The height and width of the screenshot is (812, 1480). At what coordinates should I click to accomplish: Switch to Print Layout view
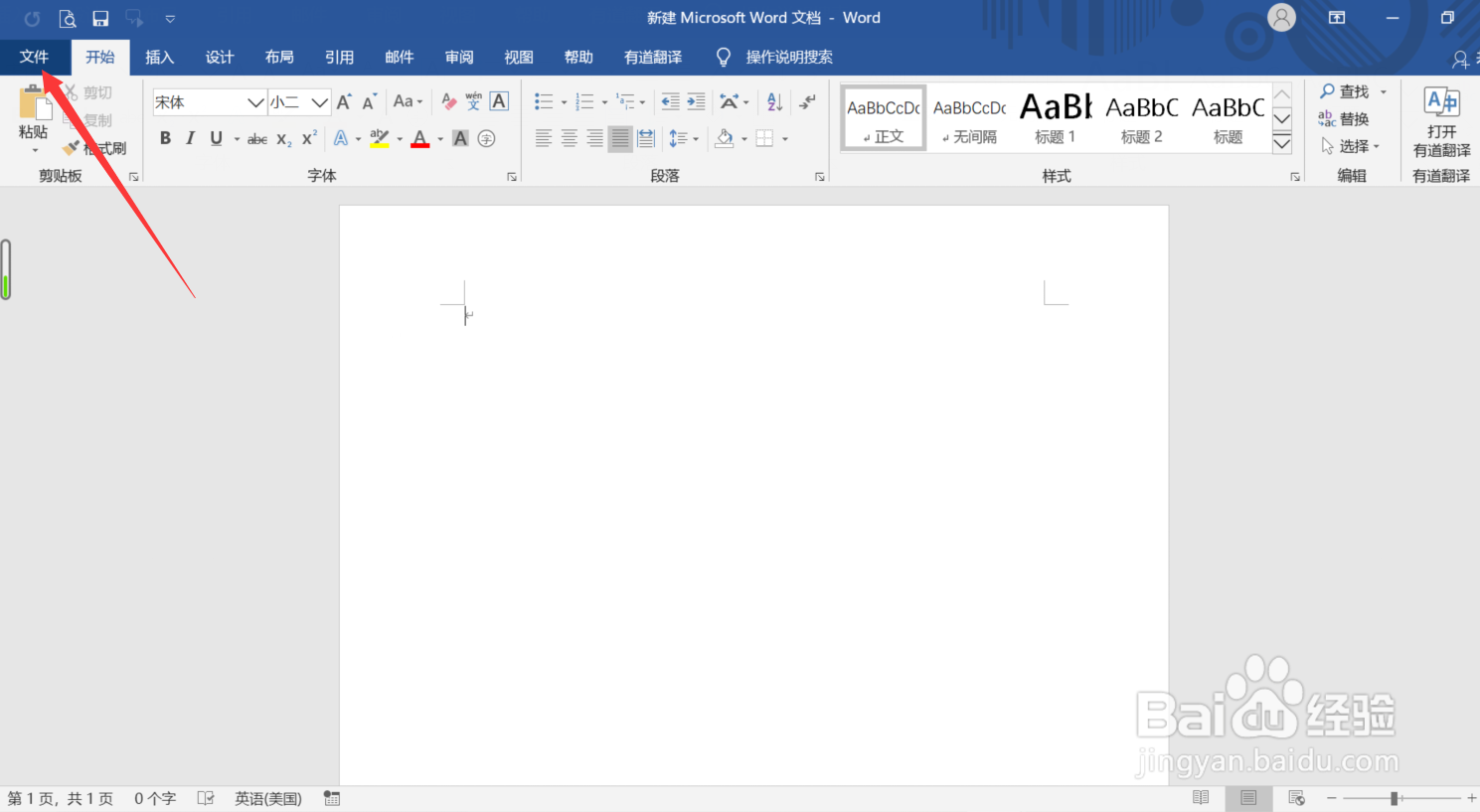(x=1248, y=798)
